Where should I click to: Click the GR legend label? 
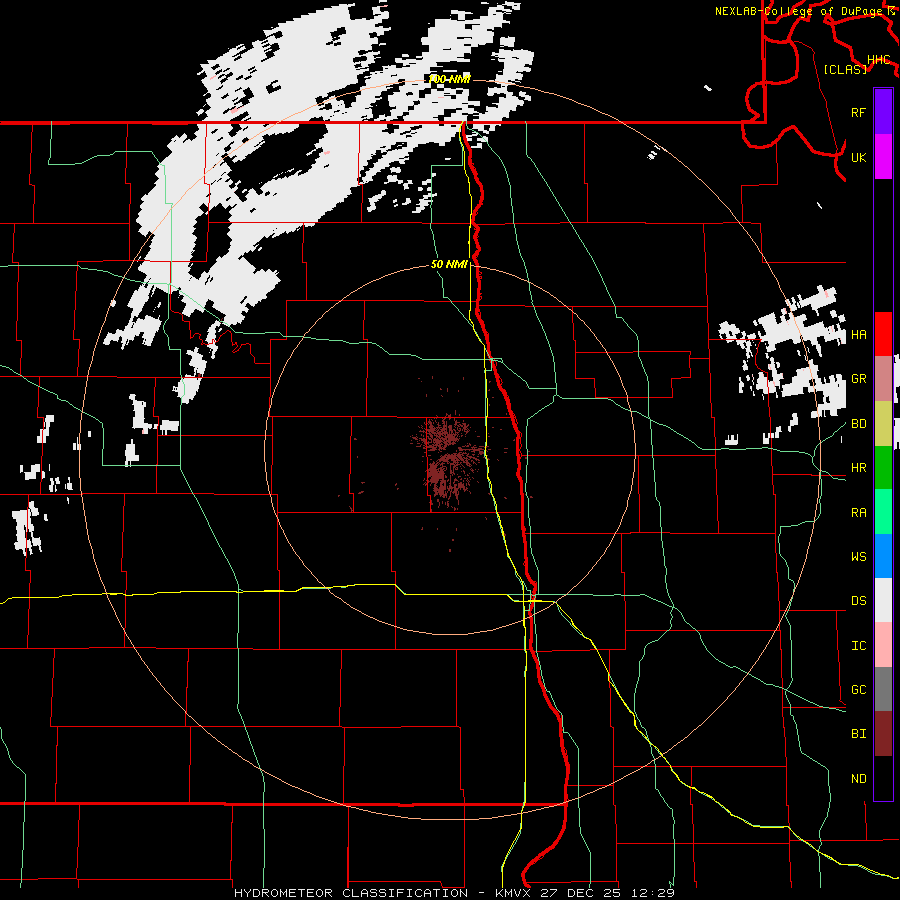click(x=859, y=379)
